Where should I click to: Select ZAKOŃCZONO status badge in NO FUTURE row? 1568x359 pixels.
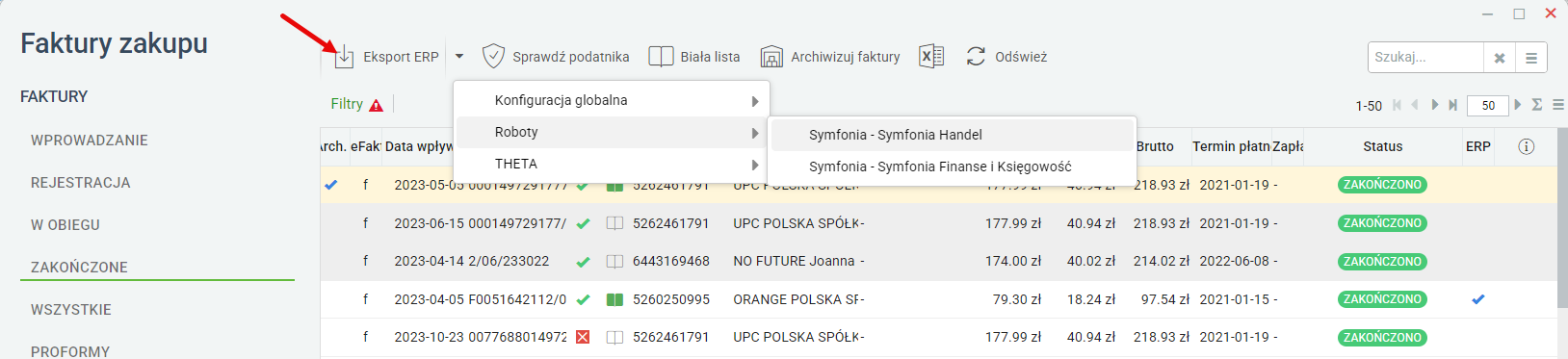pos(1382,261)
